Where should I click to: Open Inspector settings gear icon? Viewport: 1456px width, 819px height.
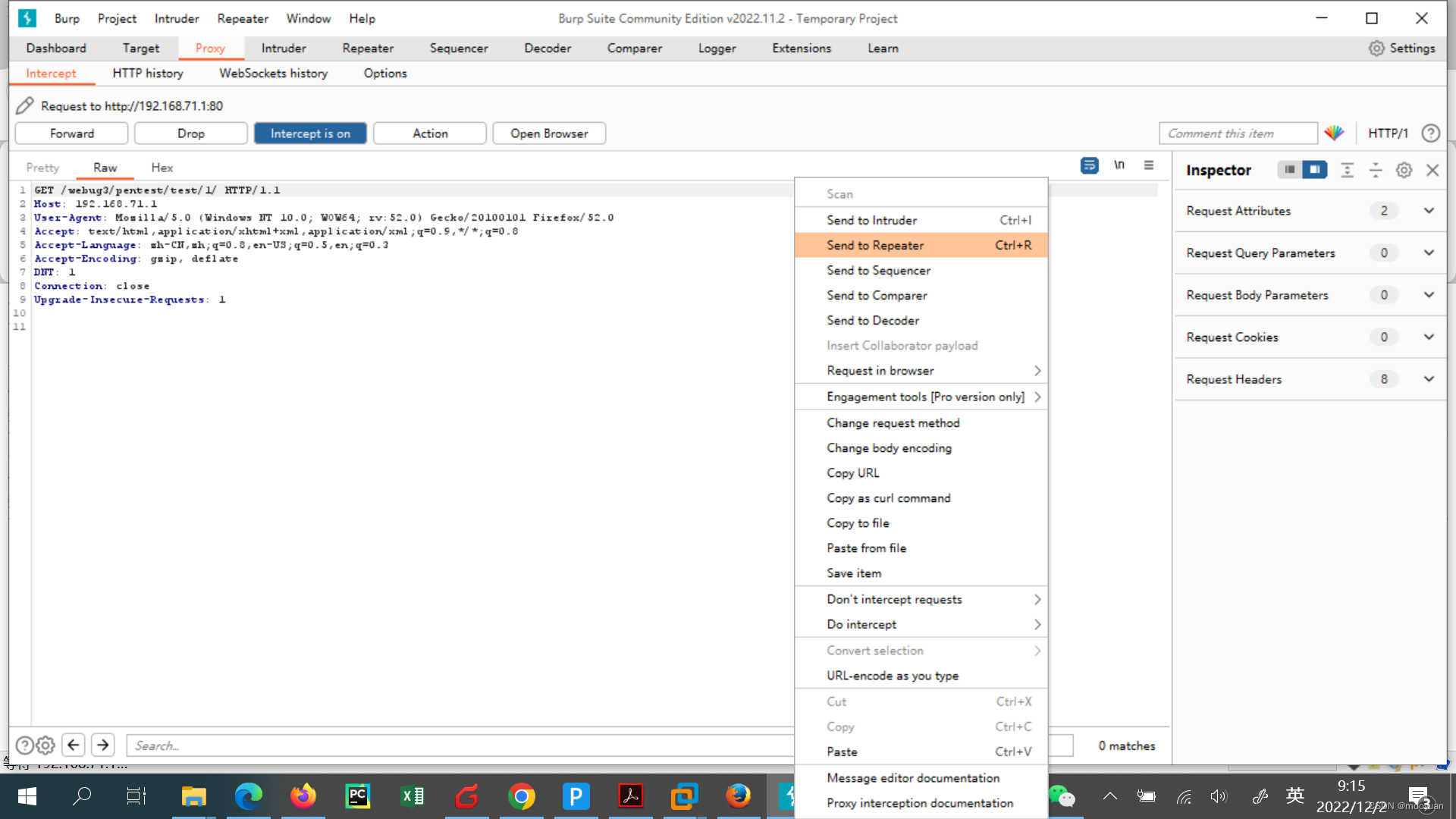1404,170
